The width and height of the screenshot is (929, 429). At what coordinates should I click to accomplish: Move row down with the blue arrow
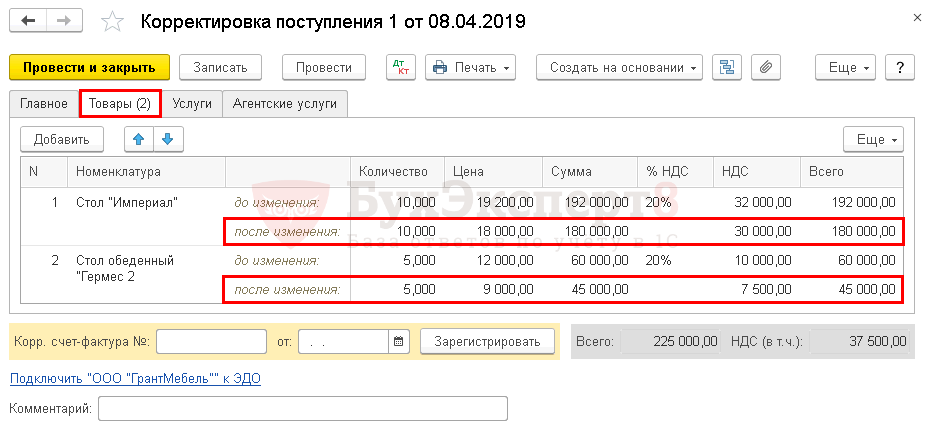point(167,139)
